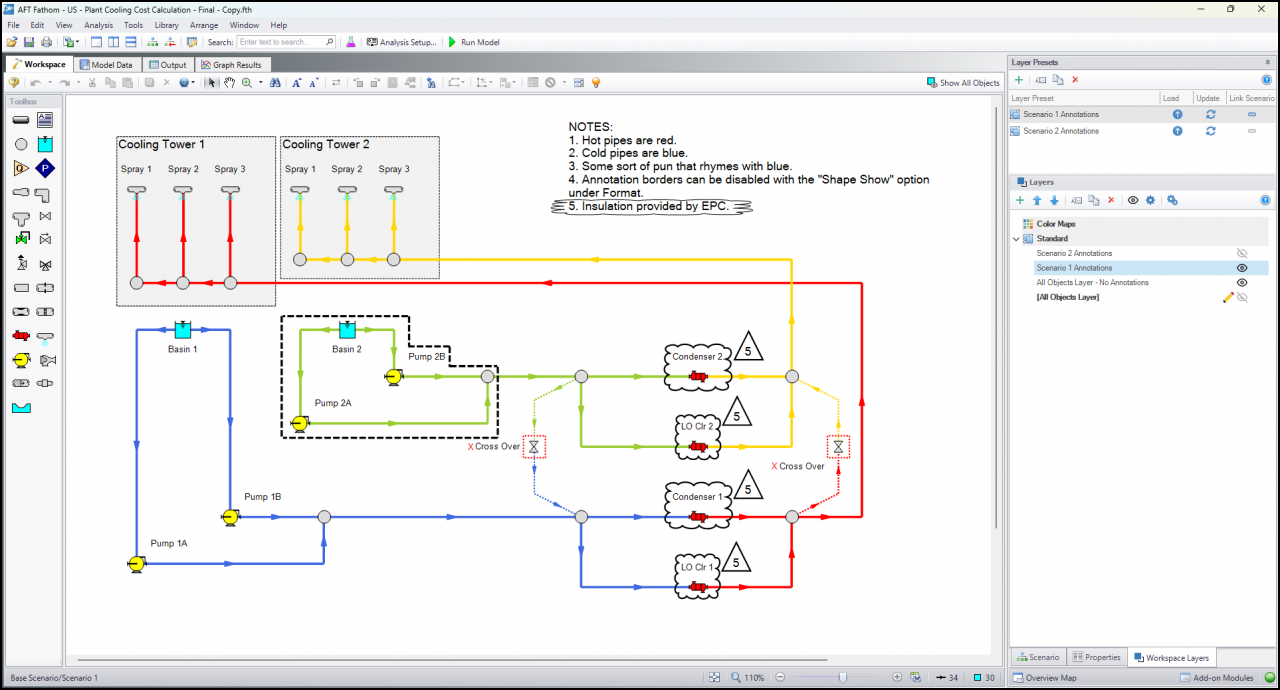
Task: Click the lightbulb icon in workspace toolbar
Action: pos(595,83)
